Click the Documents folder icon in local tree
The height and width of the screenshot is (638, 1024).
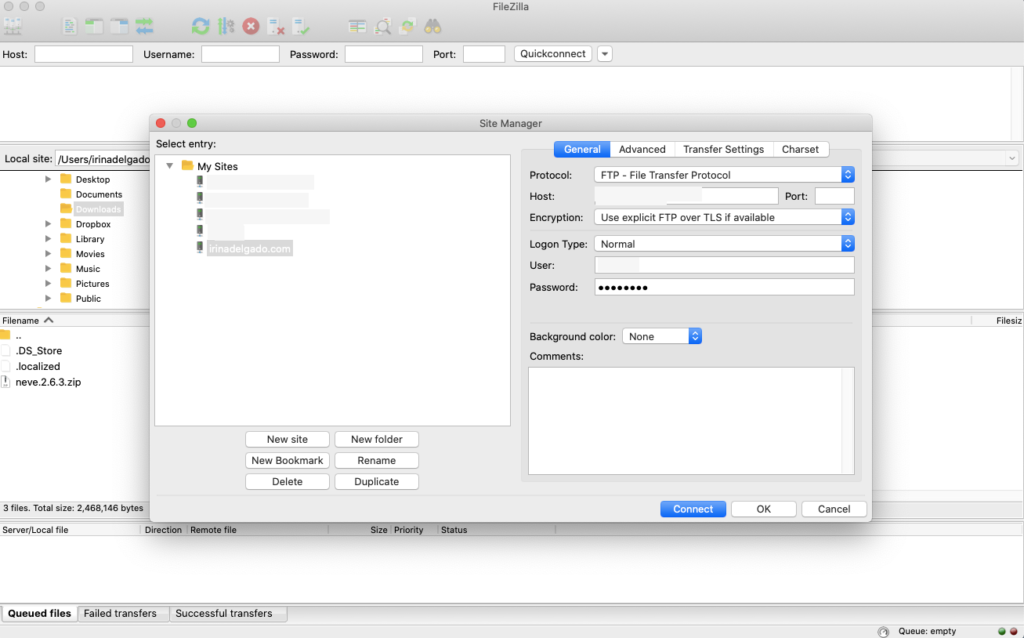click(65, 193)
